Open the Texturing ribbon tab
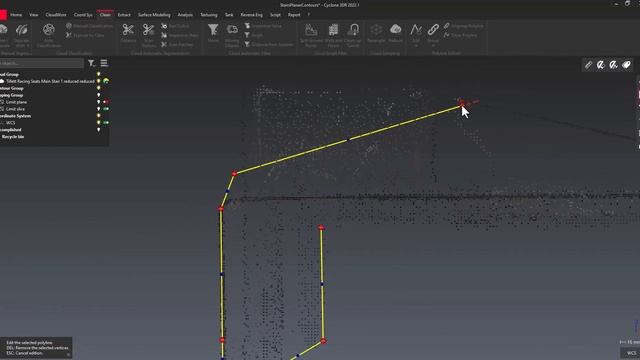Screen dimensions: 640x360 point(209,15)
